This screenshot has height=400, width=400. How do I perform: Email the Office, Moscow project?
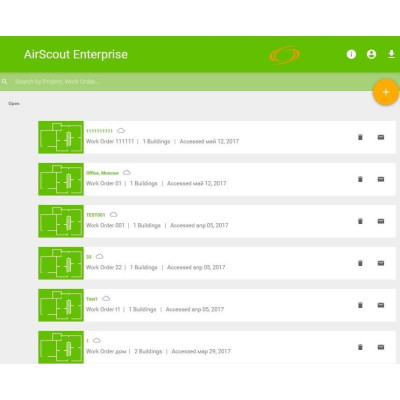point(381,179)
